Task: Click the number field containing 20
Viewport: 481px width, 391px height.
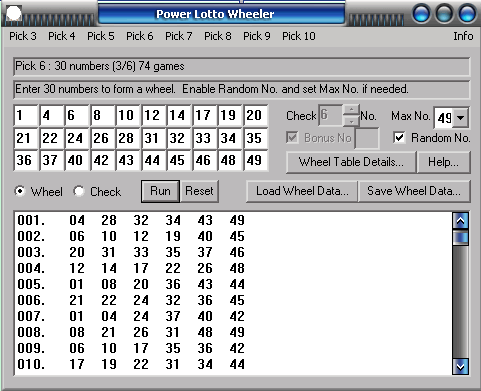Action: [x=256, y=115]
